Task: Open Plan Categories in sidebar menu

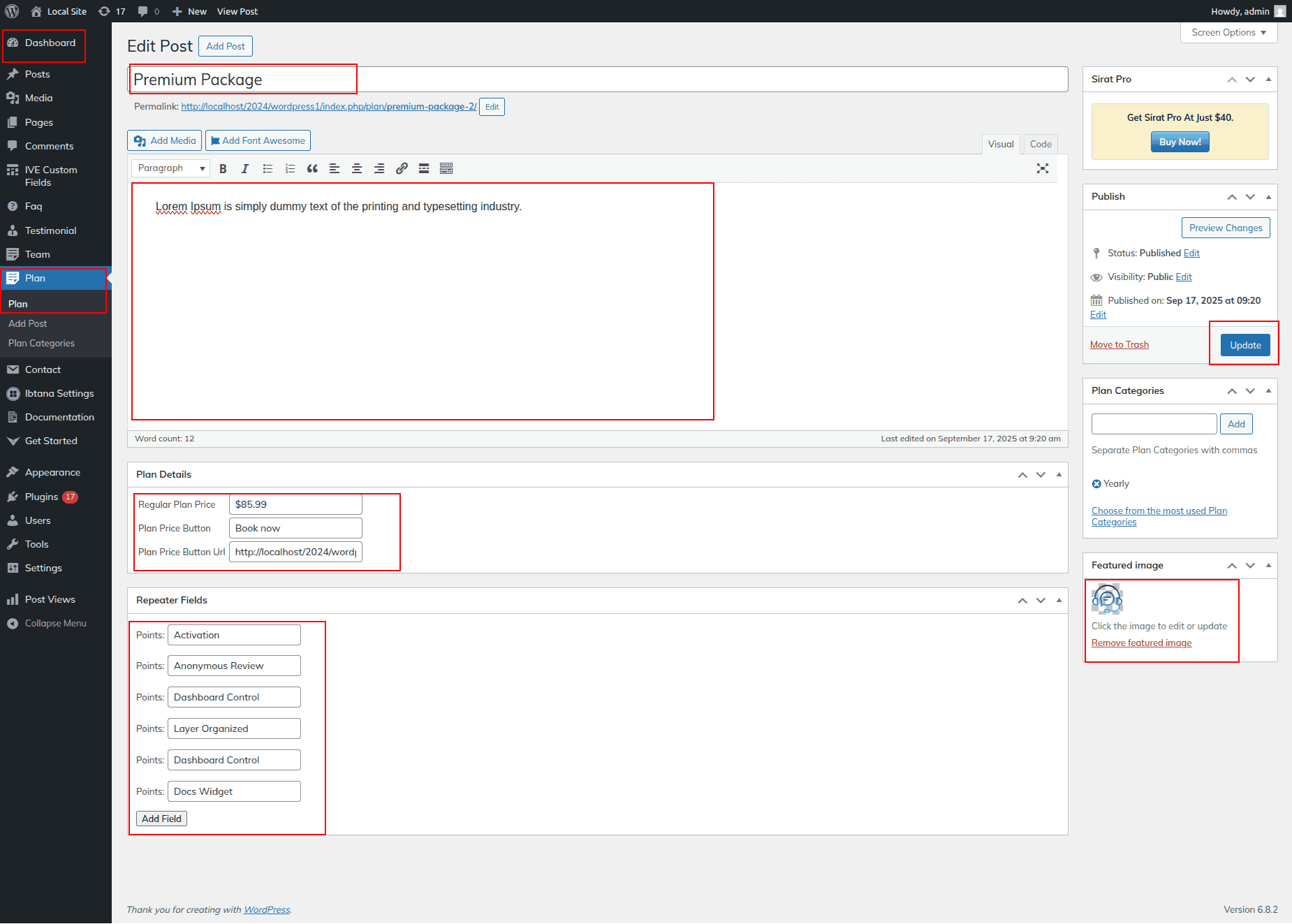Action: click(41, 344)
